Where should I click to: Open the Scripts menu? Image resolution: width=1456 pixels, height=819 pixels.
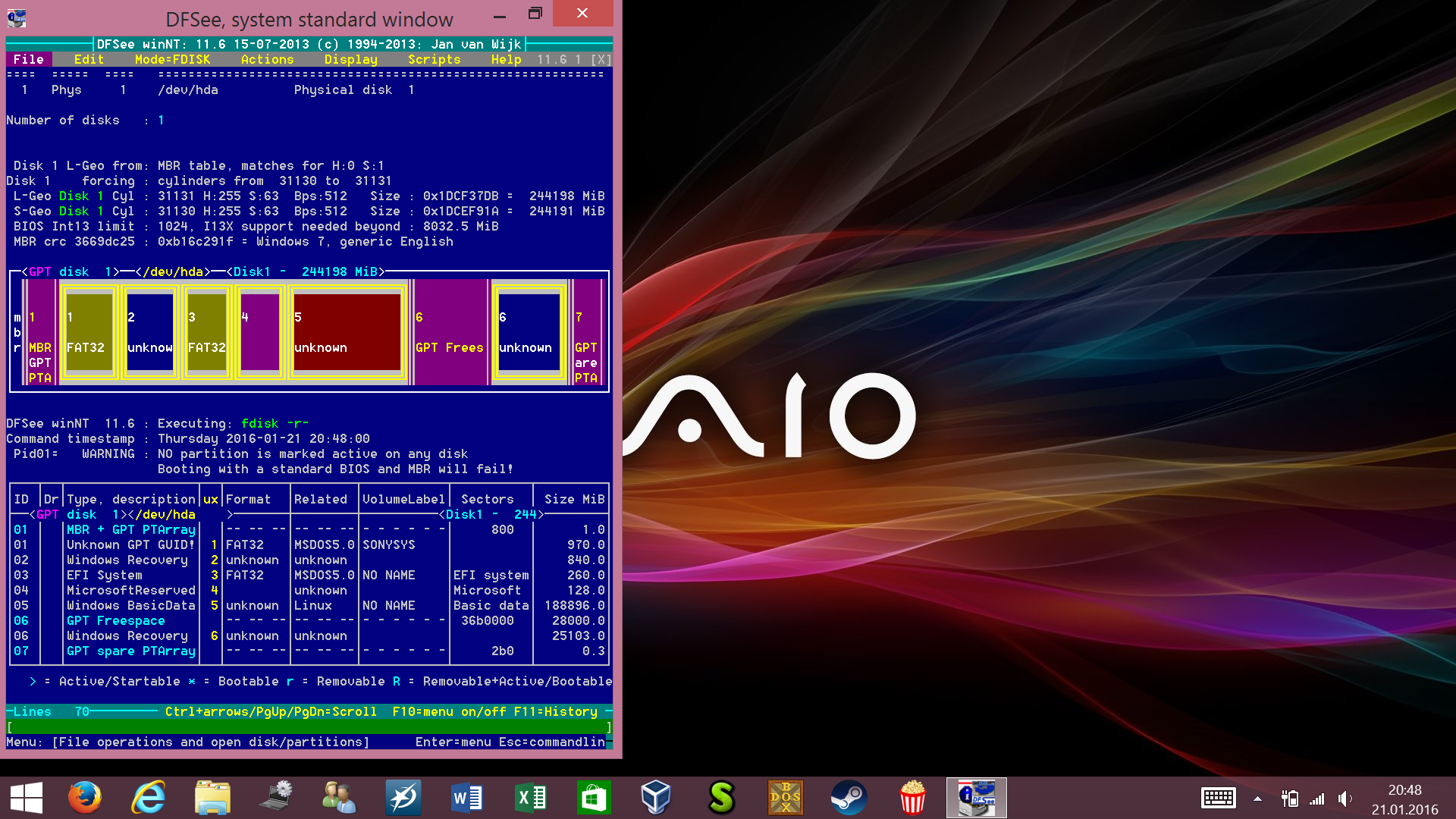434,59
